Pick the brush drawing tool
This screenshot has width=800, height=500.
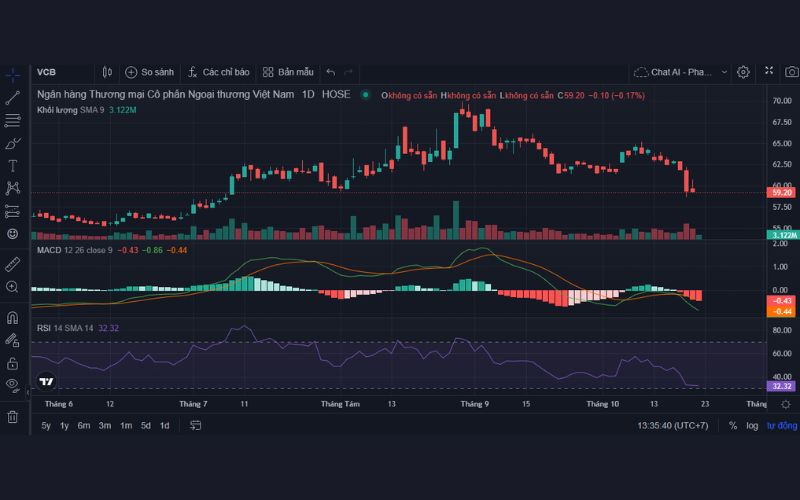13,143
